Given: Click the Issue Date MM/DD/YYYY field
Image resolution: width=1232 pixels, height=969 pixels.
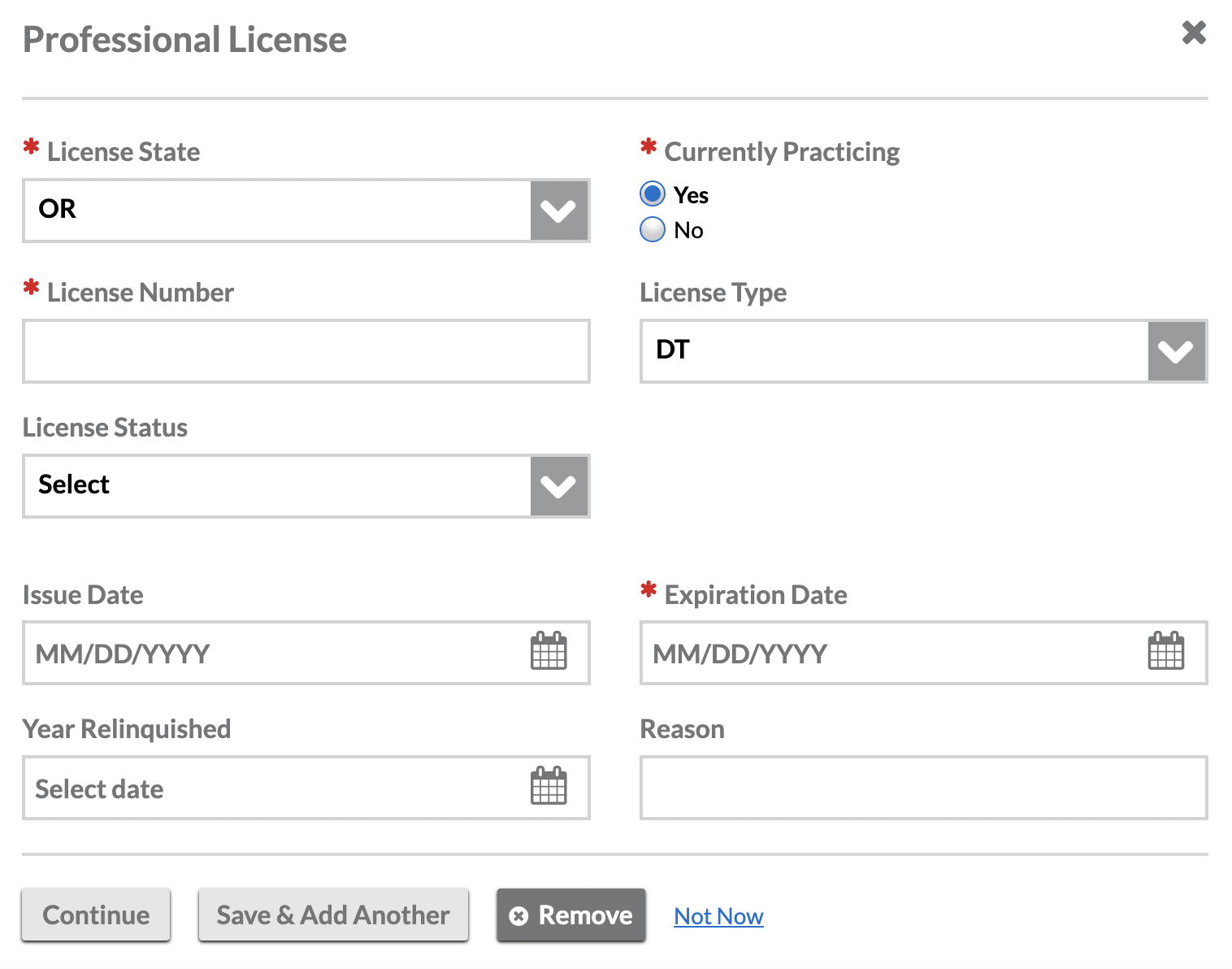Looking at the screenshot, I should coord(268,654).
